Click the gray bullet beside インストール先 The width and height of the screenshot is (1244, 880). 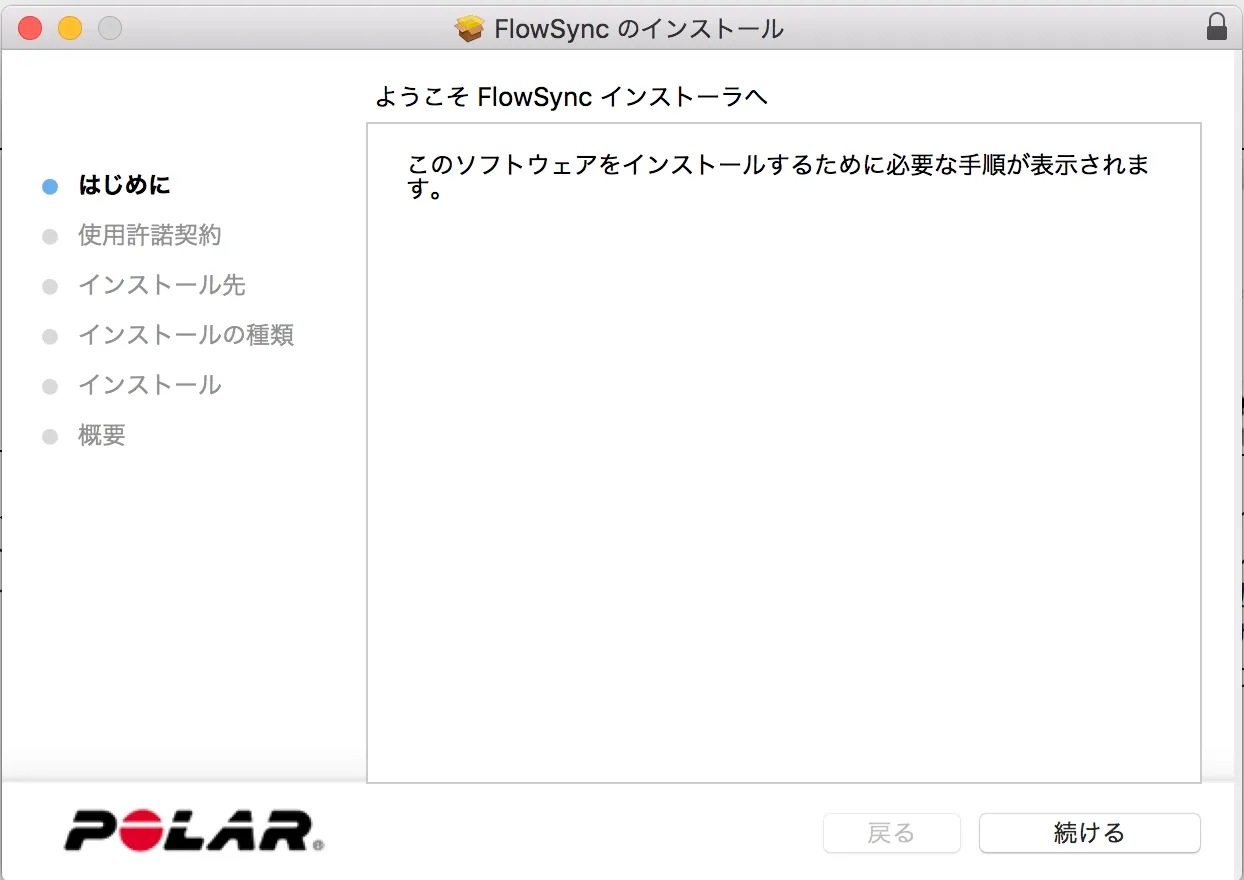tap(50, 286)
